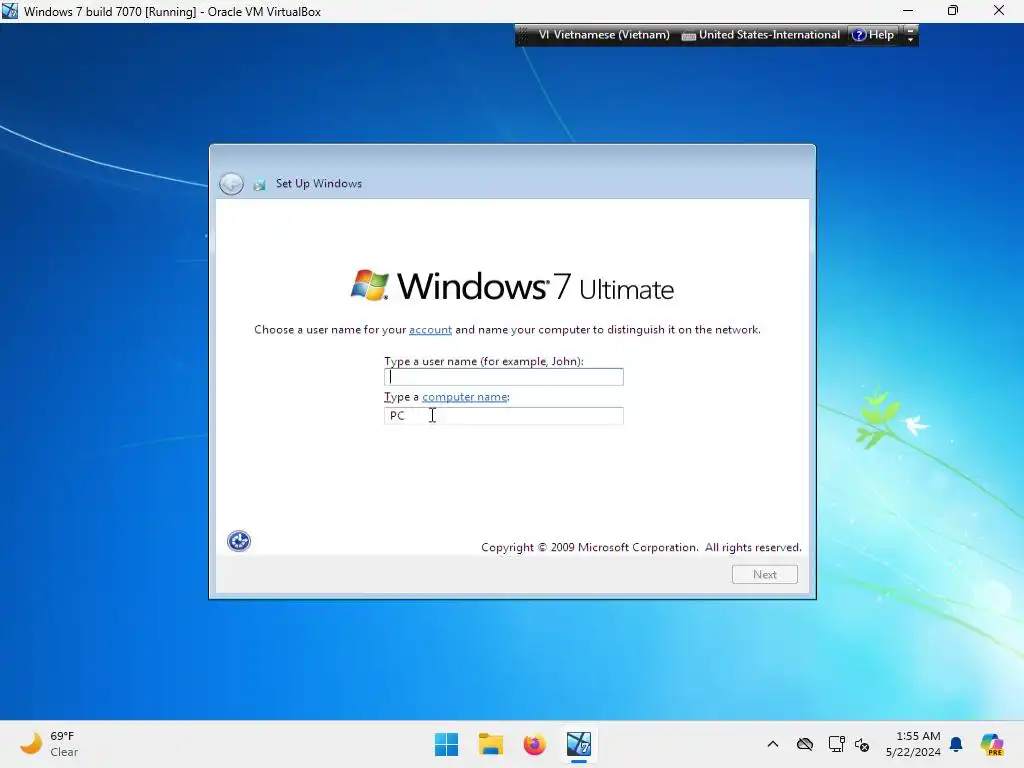
Task: Open the computer name help link
Action: click(x=464, y=397)
